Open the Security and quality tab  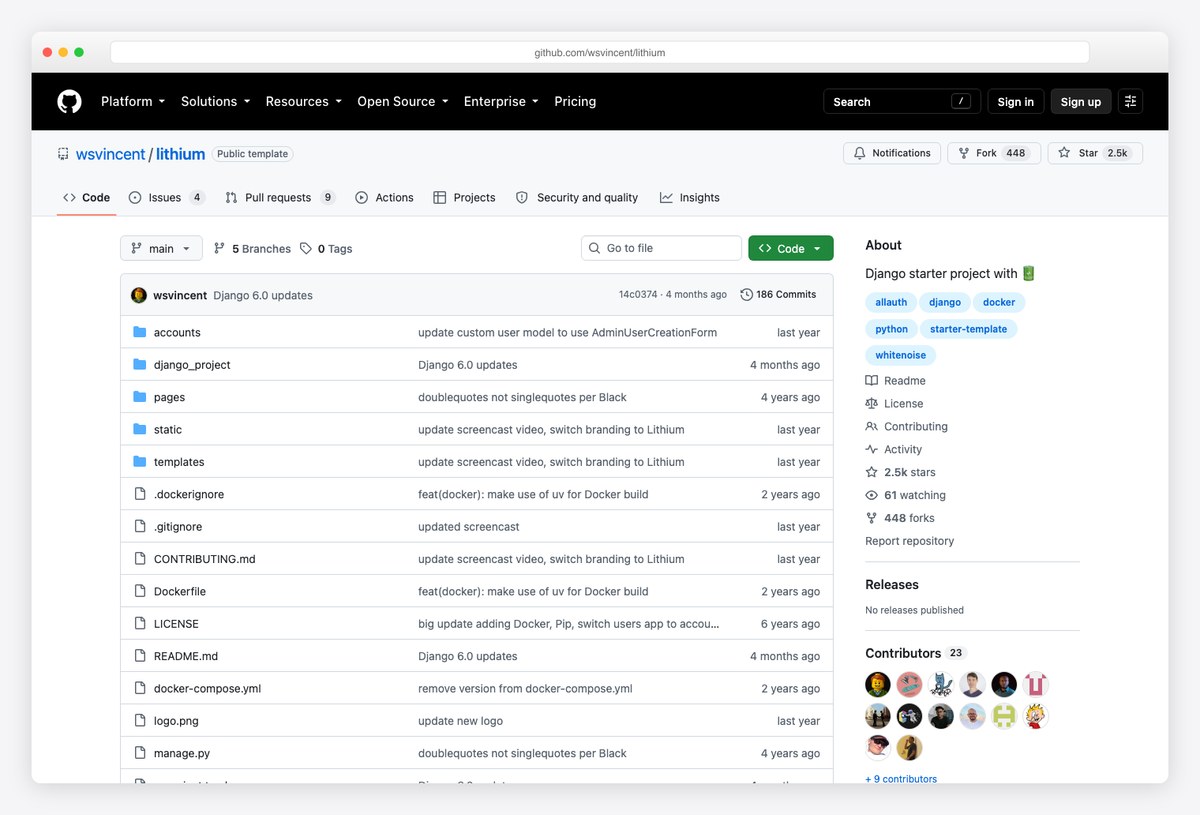click(577, 198)
